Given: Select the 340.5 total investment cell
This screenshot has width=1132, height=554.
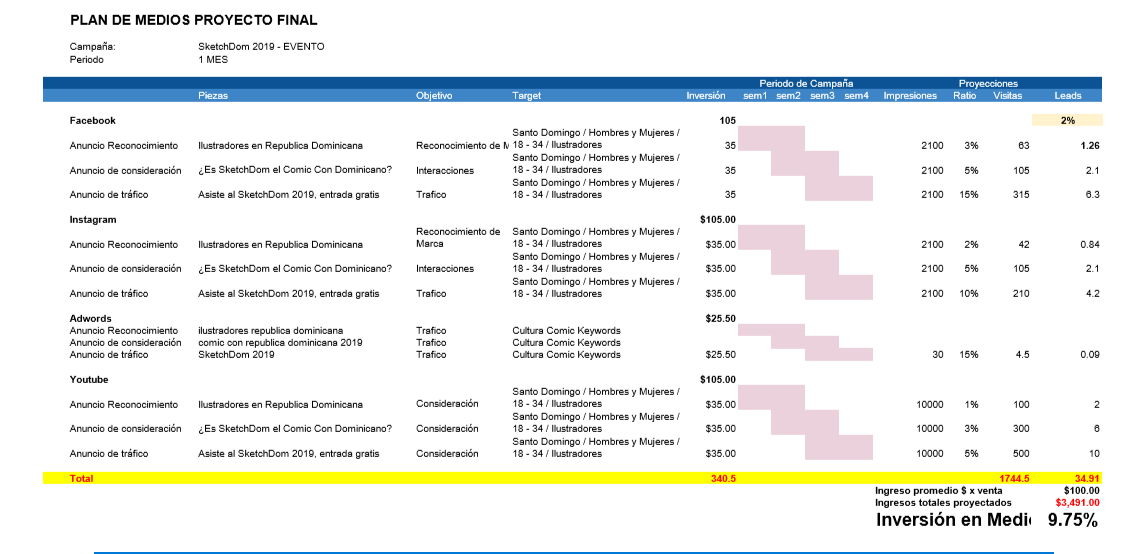Looking at the screenshot, I should 722,478.
